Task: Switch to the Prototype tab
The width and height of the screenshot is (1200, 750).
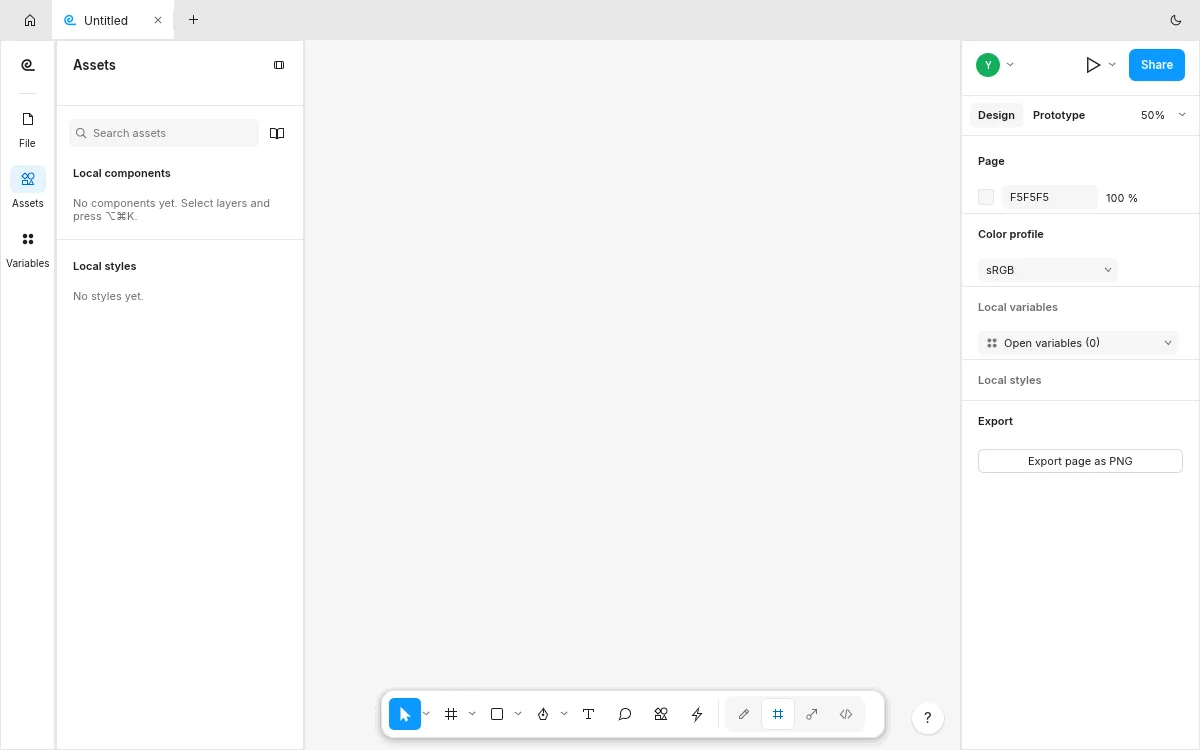Action: (x=1059, y=115)
